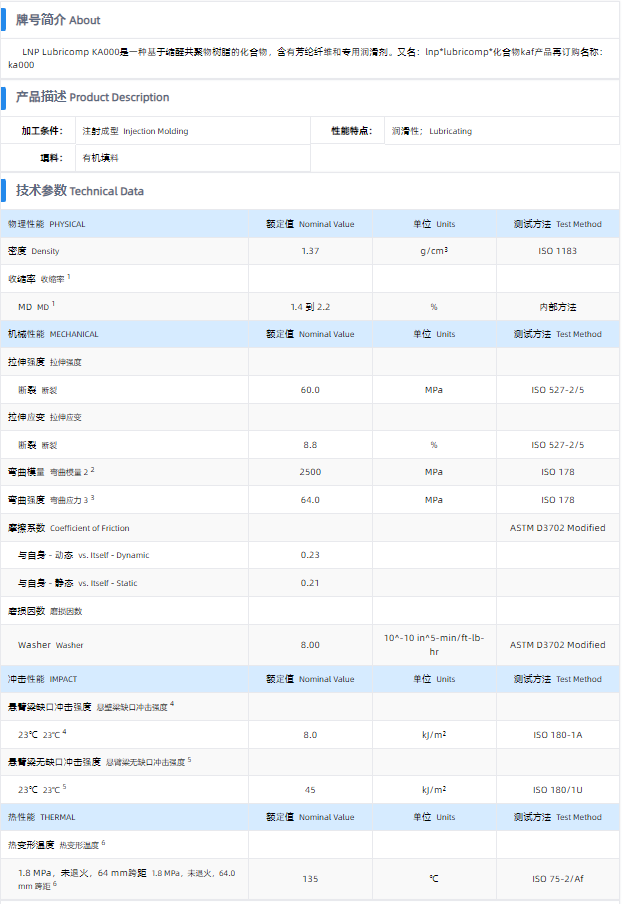Click ASTM D3702 Modified in Coefficient of Friction row
This screenshot has height=904, width=622.
point(558,528)
